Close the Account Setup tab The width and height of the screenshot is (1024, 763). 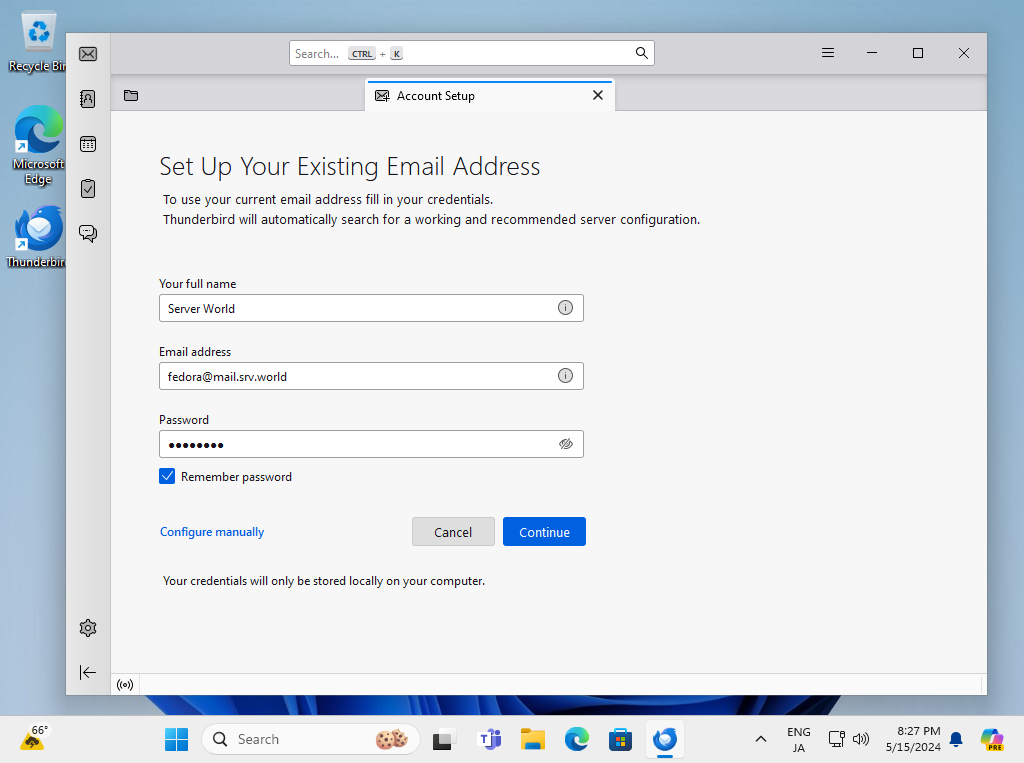click(598, 96)
